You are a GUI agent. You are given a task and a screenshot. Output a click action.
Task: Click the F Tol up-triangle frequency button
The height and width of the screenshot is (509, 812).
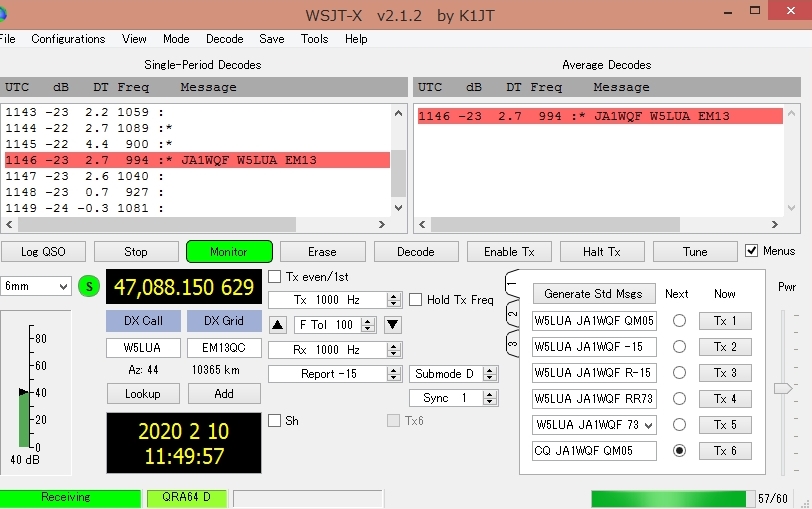pyautogui.click(x=278, y=325)
